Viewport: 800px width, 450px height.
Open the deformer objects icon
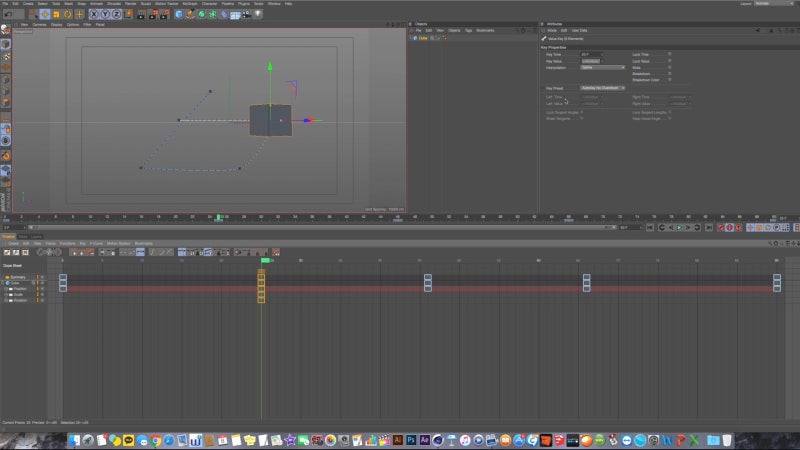click(x=224, y=15)
